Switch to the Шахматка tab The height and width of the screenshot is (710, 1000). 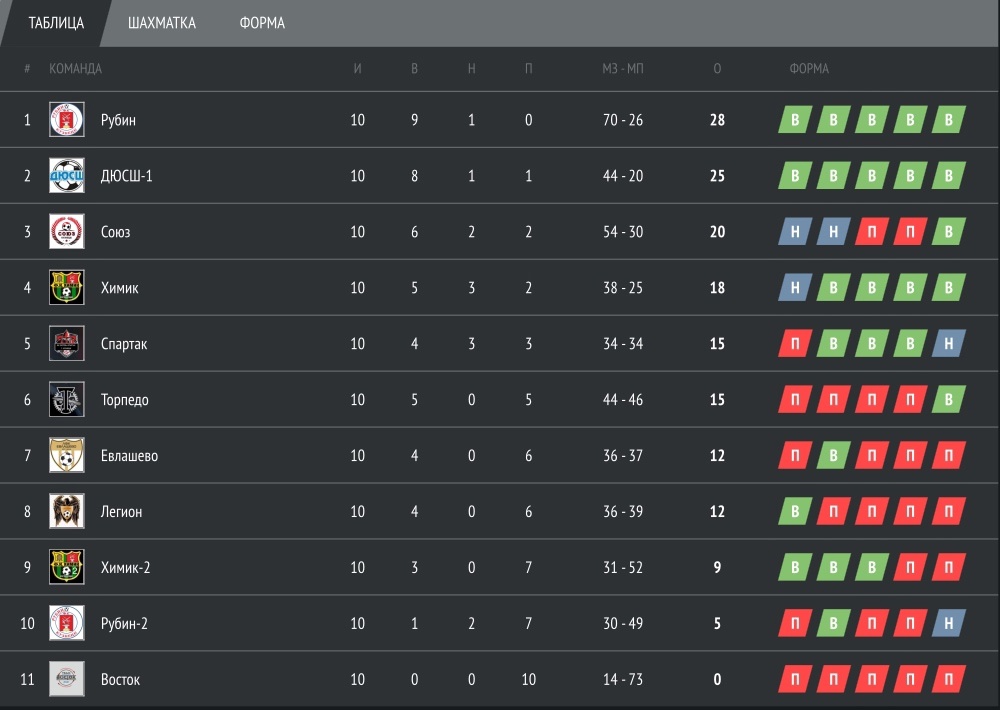click(x=162, y=23)
